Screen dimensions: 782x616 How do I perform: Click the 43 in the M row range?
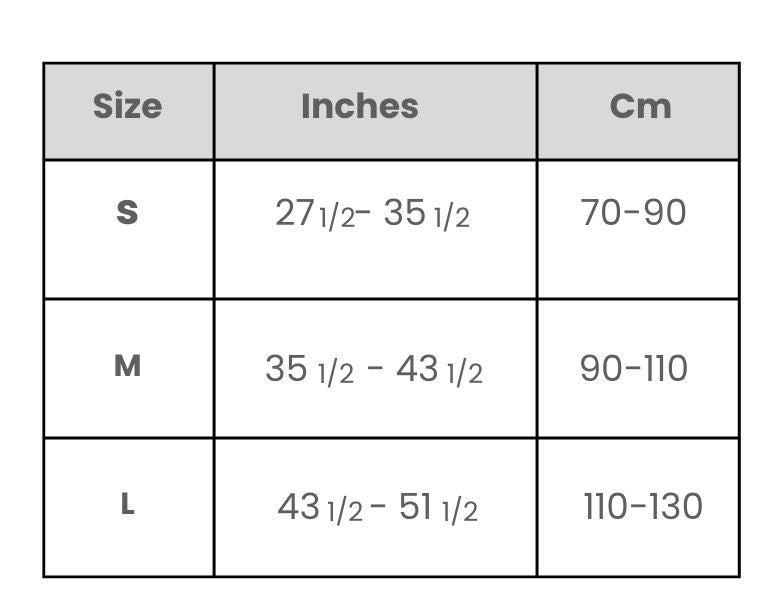417,368
